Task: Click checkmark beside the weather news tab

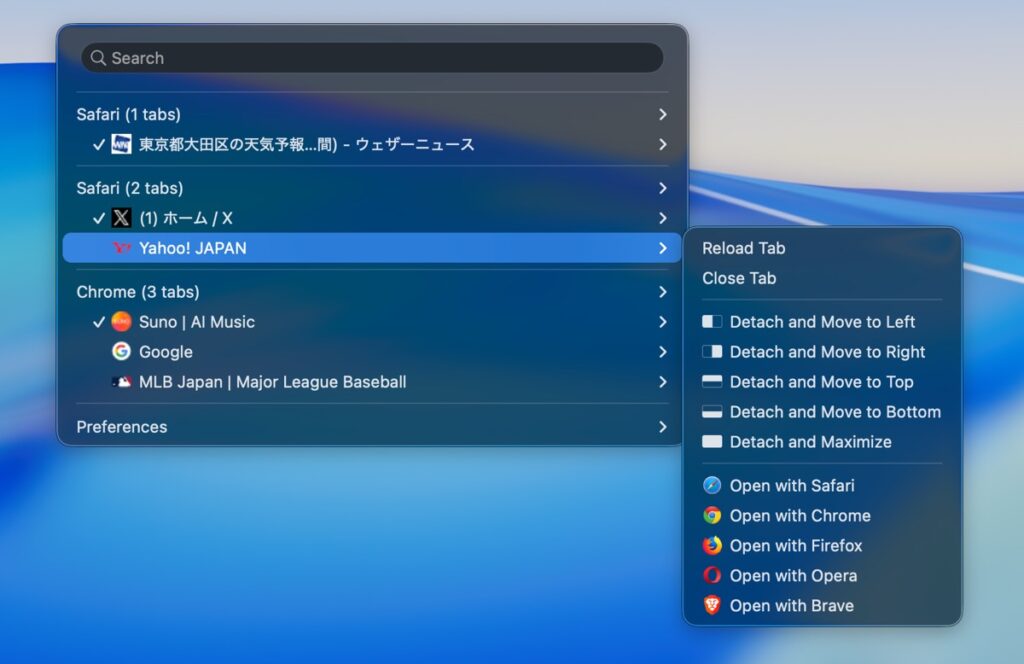Action: tap(98, 145)
